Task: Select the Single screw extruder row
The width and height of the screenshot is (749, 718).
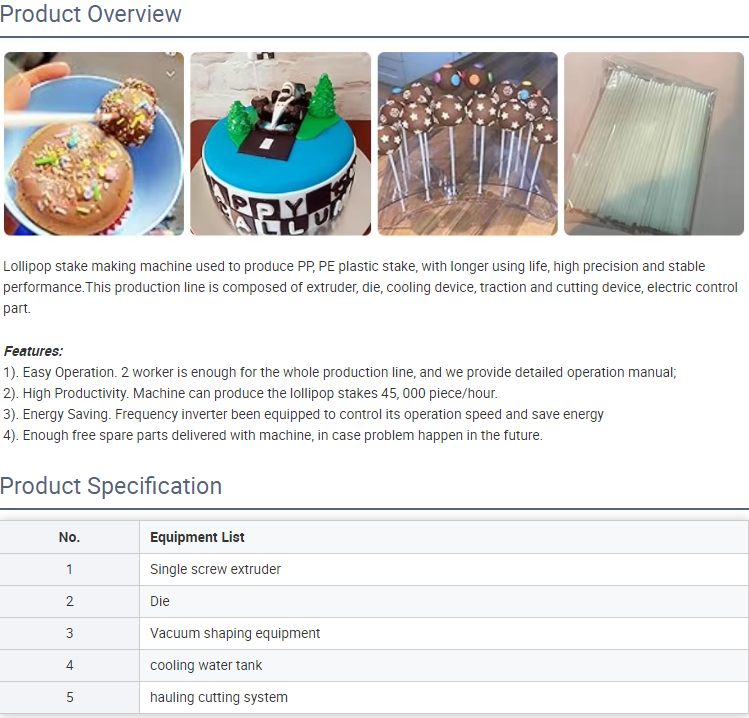Action: 374,569
